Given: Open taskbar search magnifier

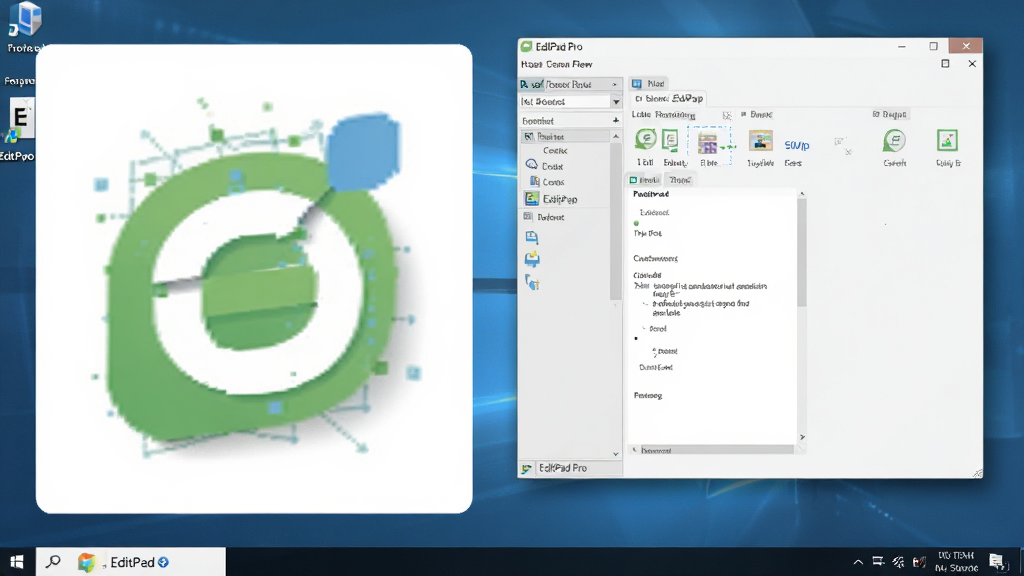Looking at the screenshot, I should 53,561.
